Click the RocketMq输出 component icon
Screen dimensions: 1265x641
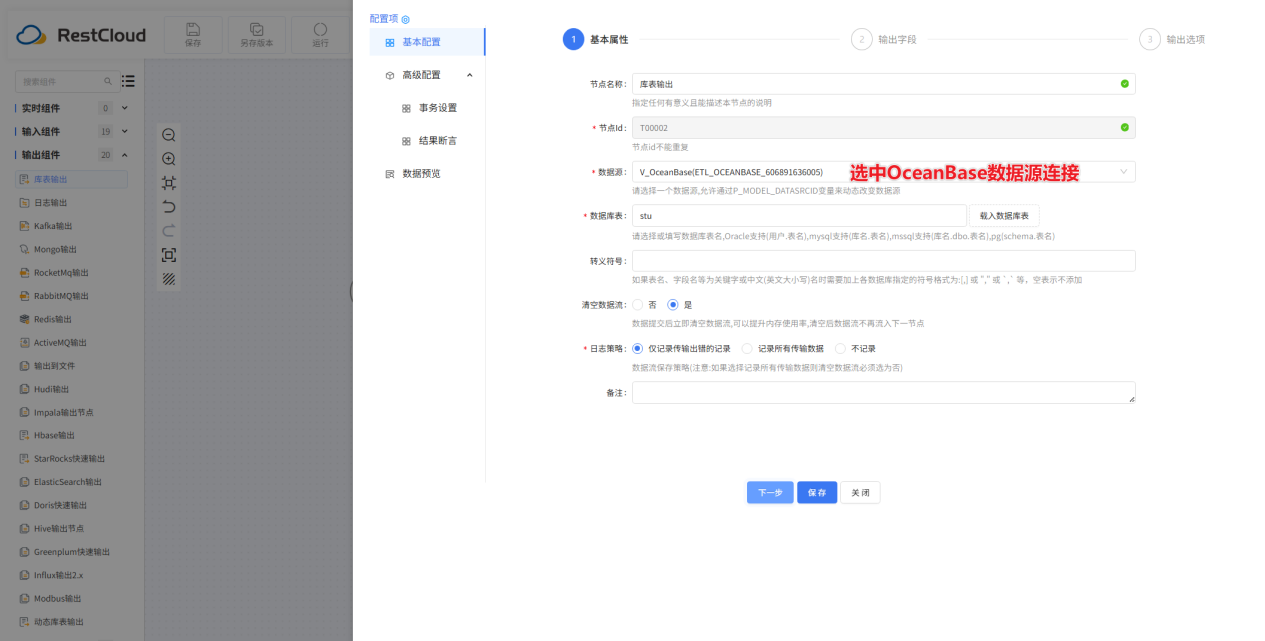coord(25,272)
